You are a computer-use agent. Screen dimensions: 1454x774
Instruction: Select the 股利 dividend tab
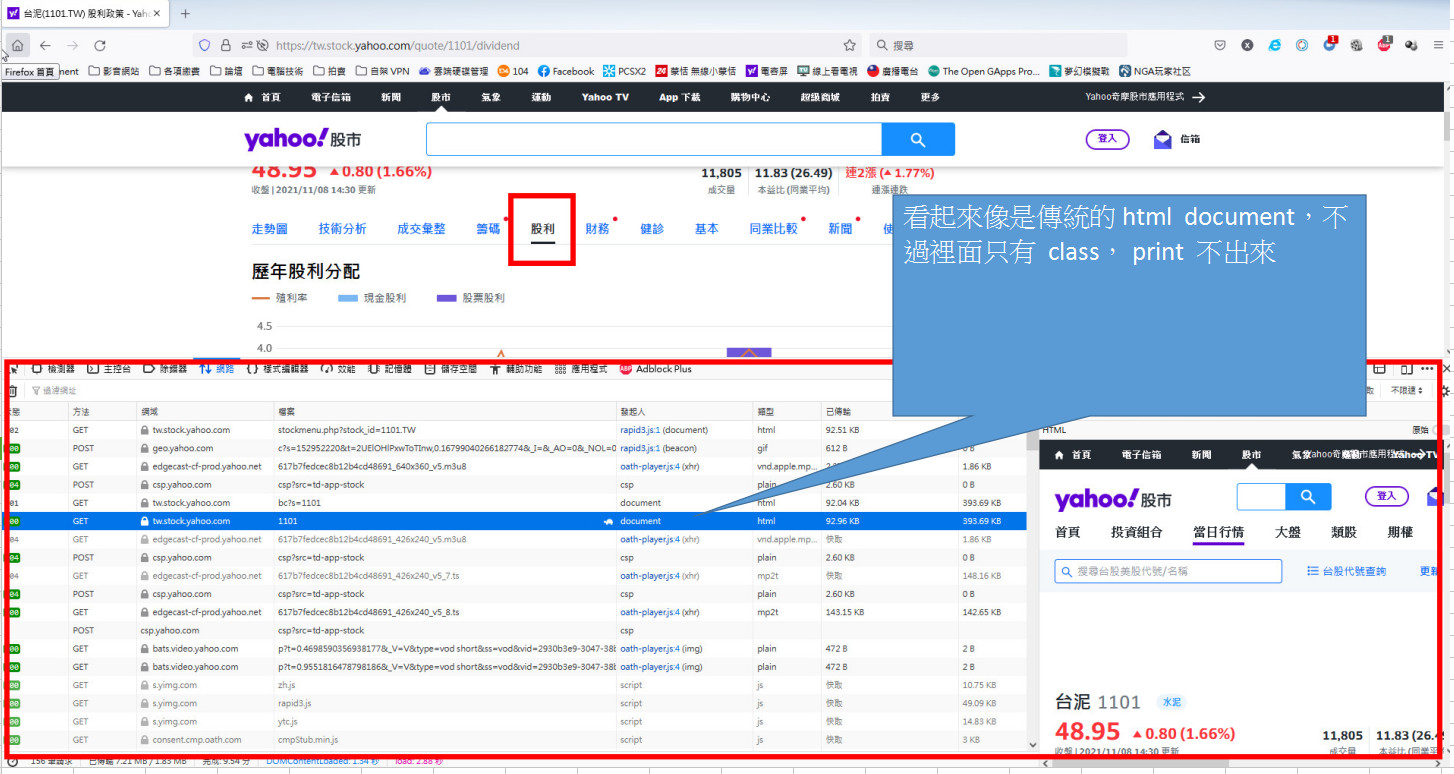543,229
